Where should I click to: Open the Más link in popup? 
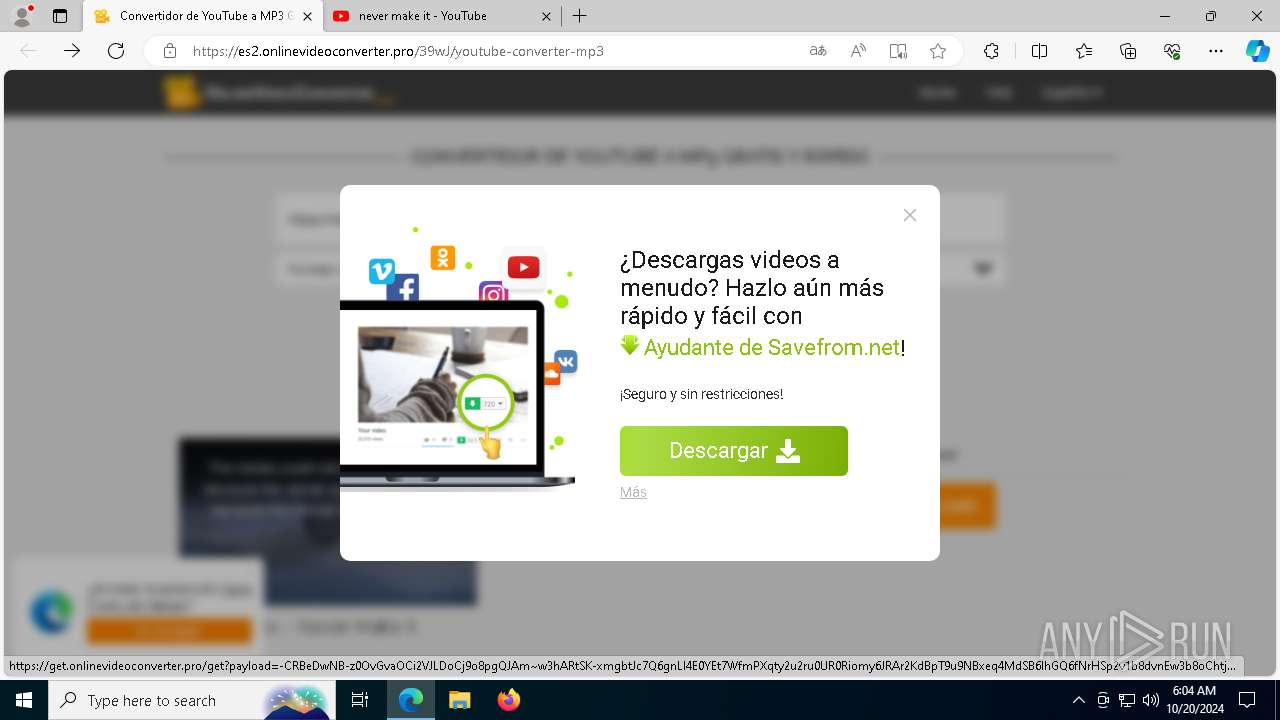click(x=633, y=492)
